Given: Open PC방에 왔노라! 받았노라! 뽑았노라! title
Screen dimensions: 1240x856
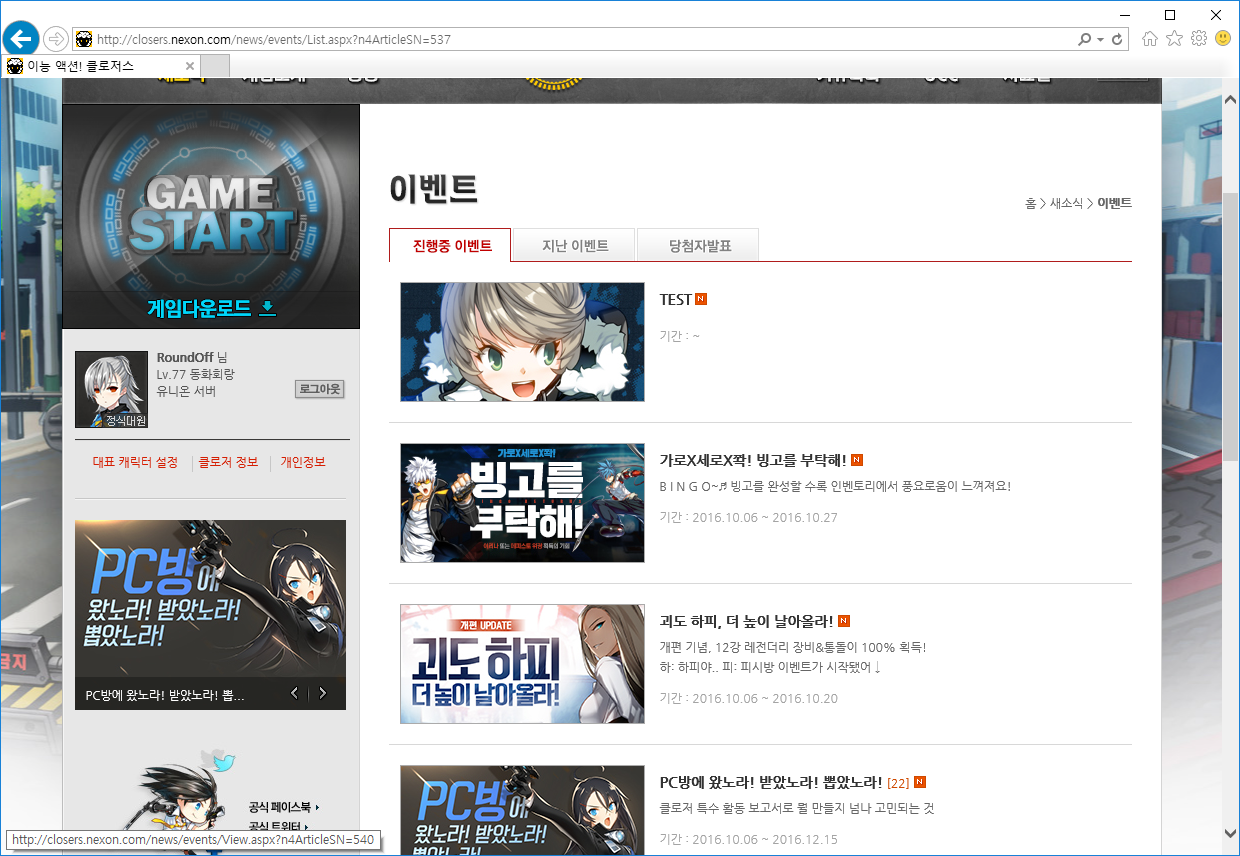Looking at the screenshot, I should pyautogui.click(x=771, y=782).
